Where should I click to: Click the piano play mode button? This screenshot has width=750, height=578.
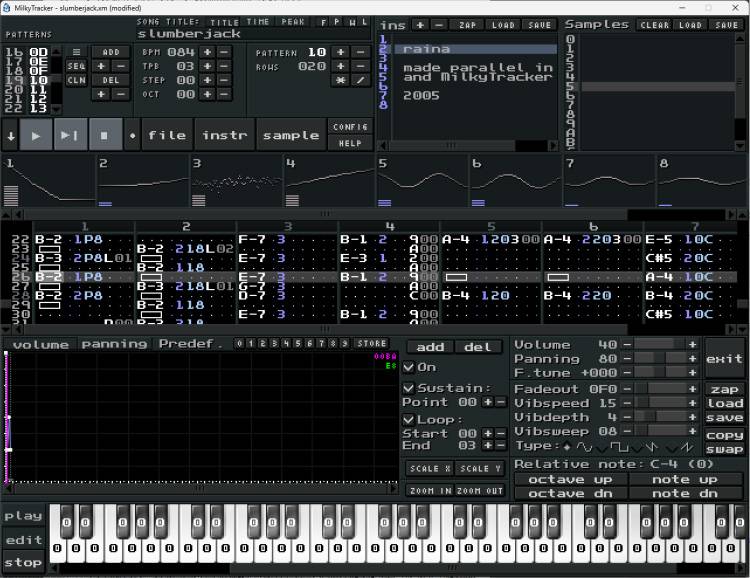(x=23, y=516)
